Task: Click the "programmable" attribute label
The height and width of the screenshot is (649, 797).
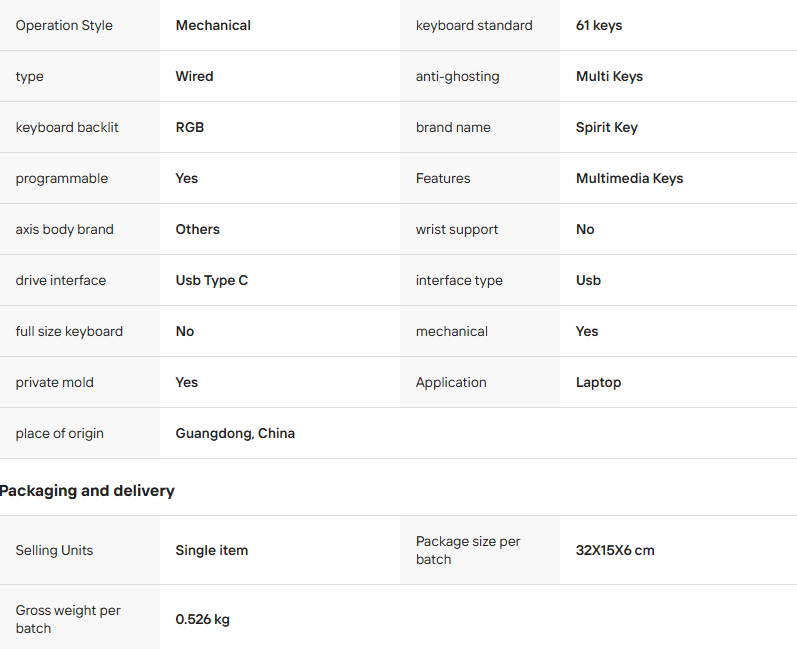Action: tap(62, 178)
